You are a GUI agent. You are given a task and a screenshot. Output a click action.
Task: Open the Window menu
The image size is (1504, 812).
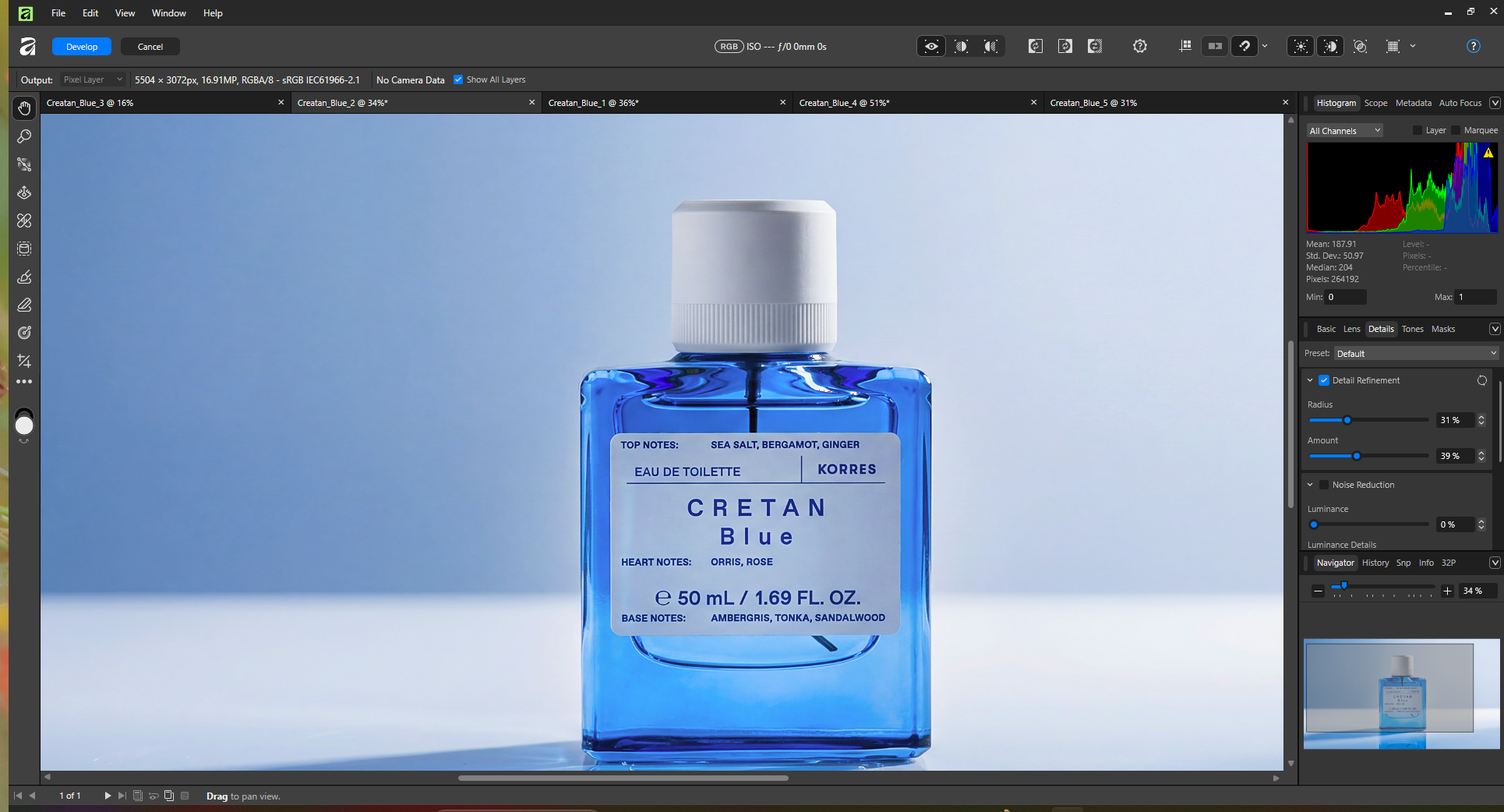point(168,13)
